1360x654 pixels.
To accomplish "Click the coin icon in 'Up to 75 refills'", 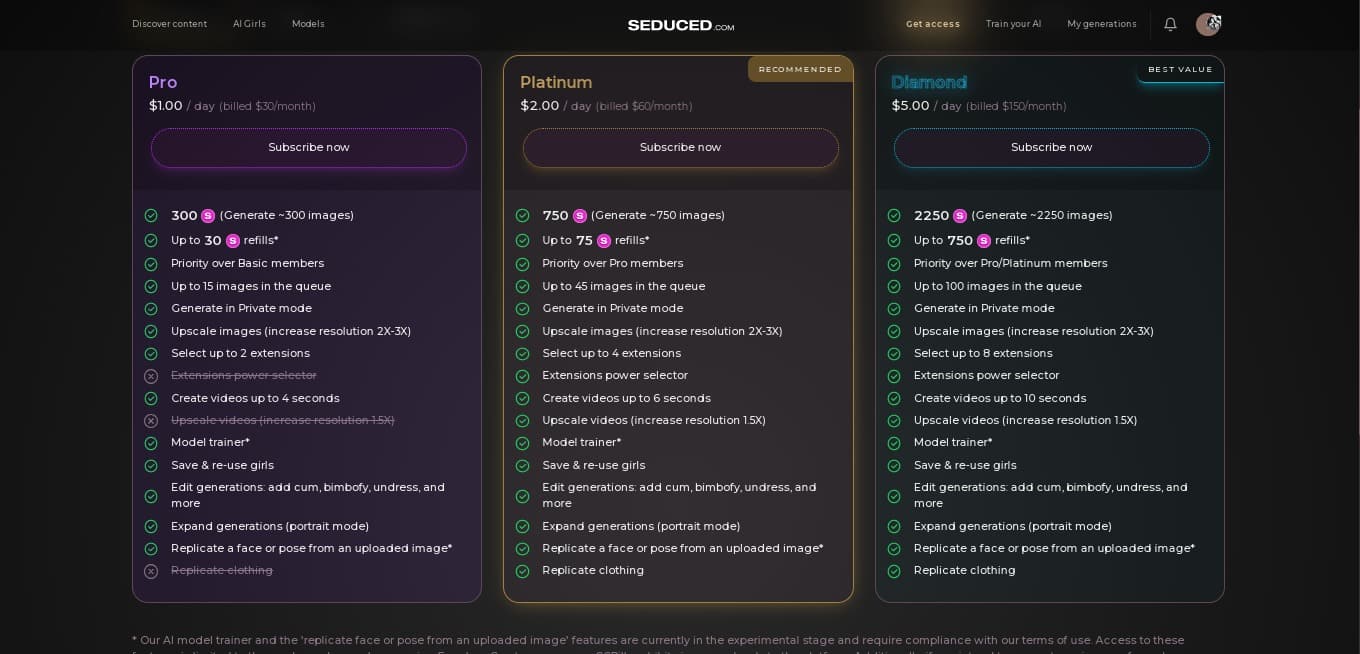I will tap(604, 241).
